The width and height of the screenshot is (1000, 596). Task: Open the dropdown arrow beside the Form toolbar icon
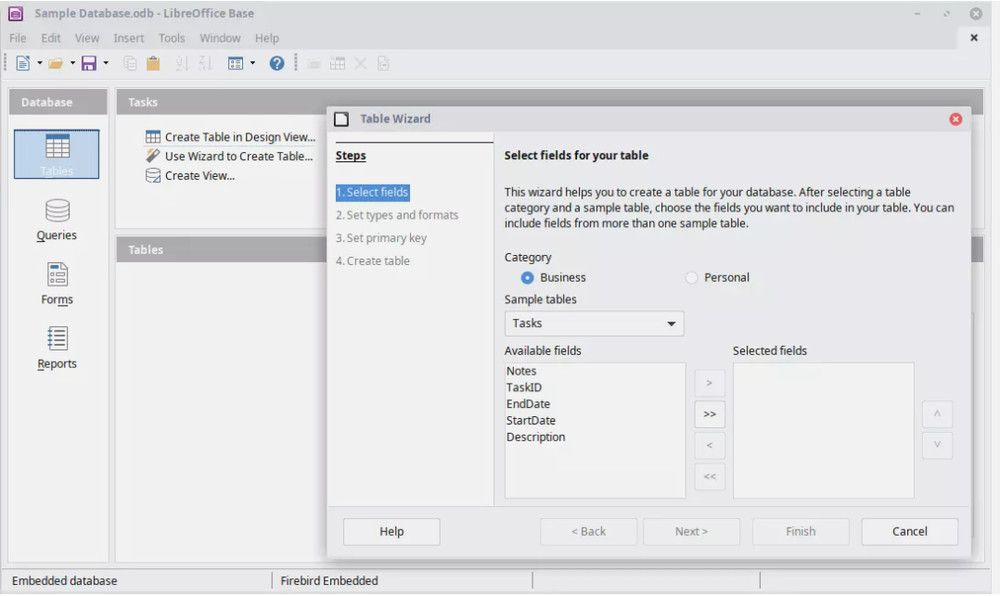pyautogui.click(x=253, y=63)
